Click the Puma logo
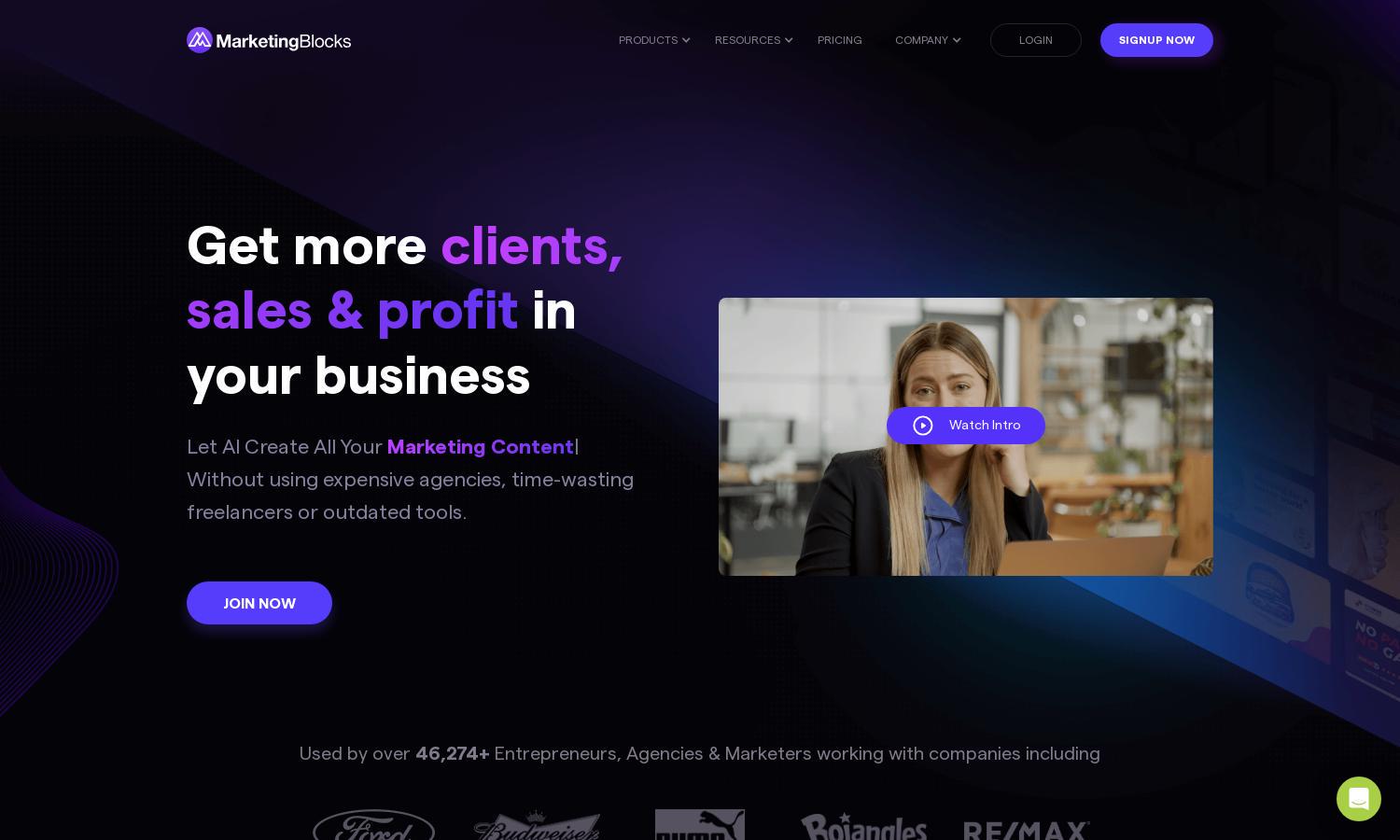This screenshot has height=840, width=1400. click(x=700, y=825)
